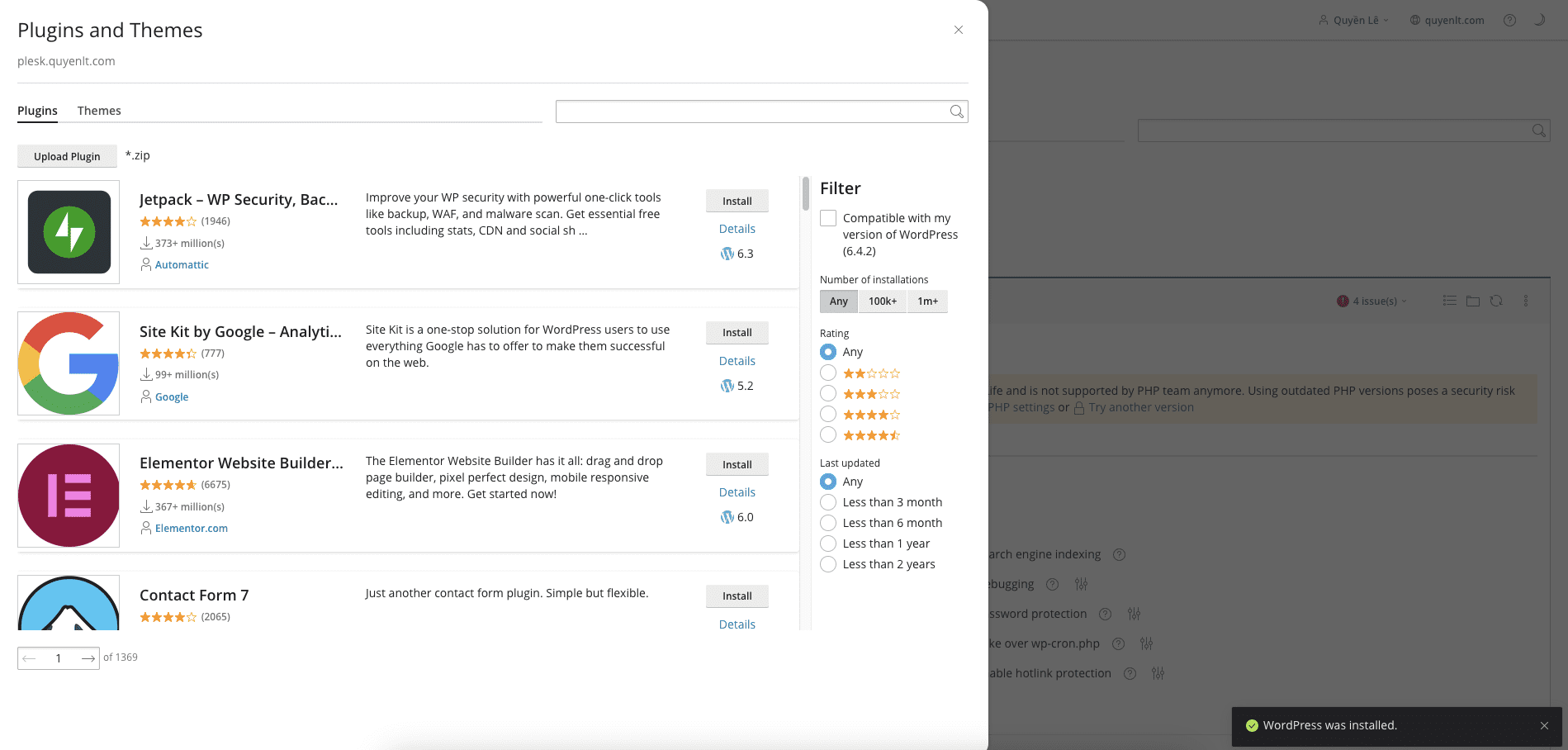
Task: Click the Jetpack plugin logo thumbnail
Action: coord(69,232)
